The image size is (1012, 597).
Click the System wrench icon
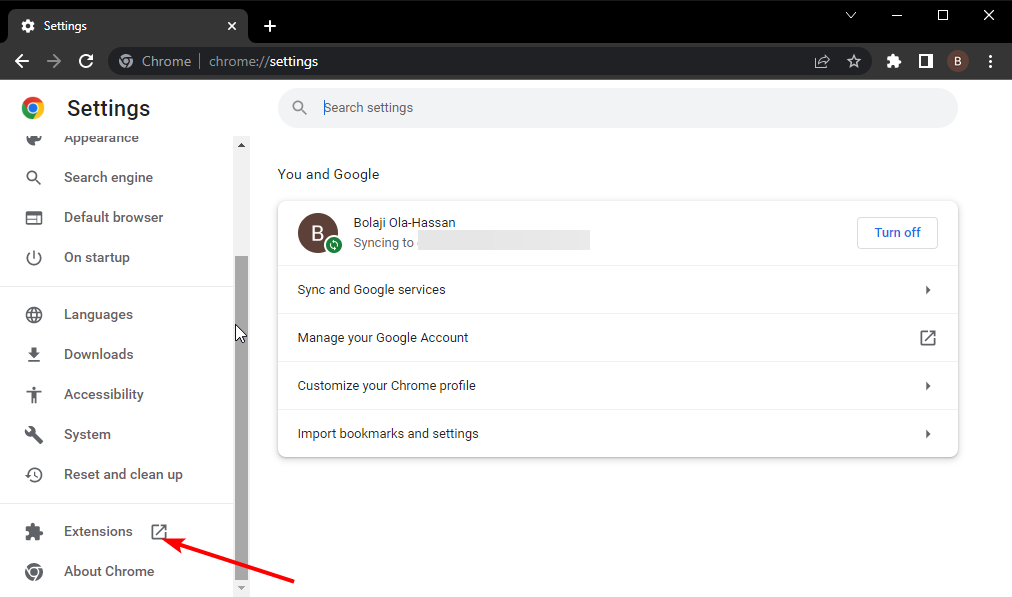click(x=34, y=435)
